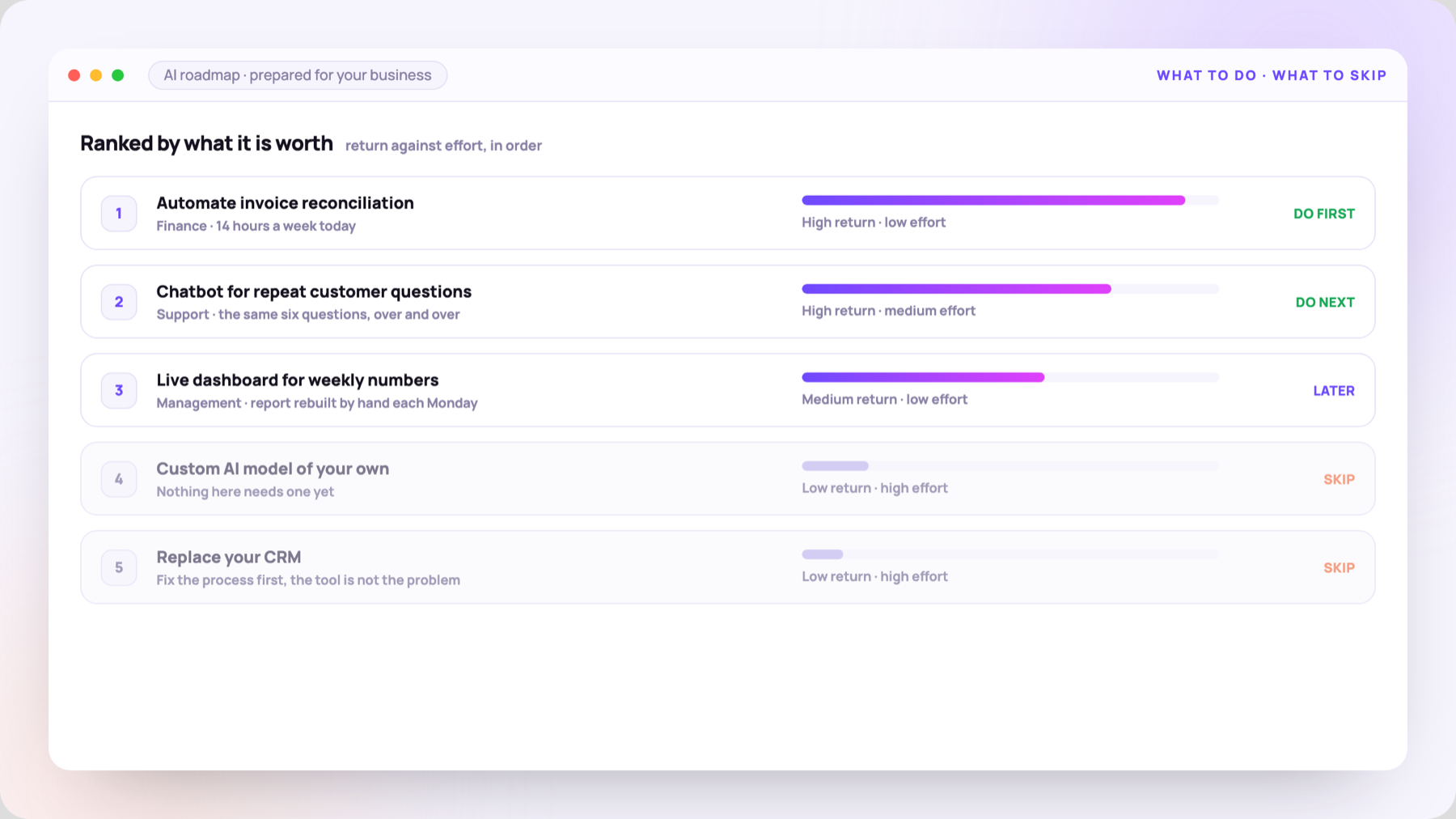
Task: Click the DO FIRST label
Action: point(1324,214)
